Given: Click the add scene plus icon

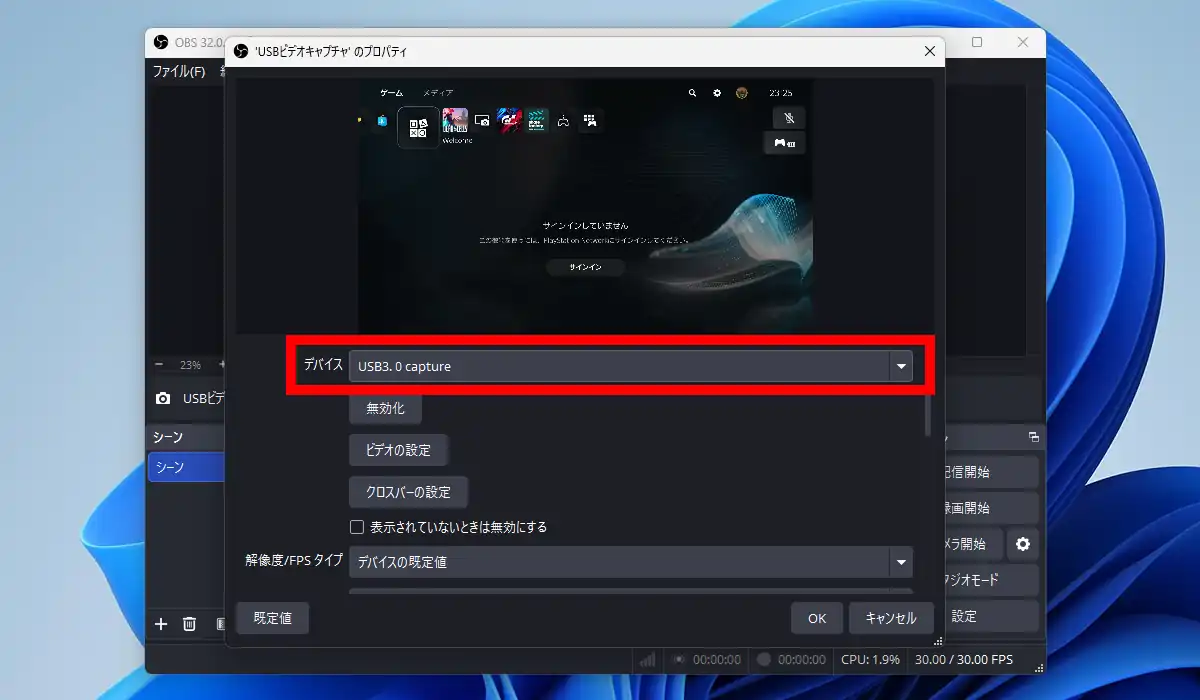Looking at the screenshot, I should (161, 624).
